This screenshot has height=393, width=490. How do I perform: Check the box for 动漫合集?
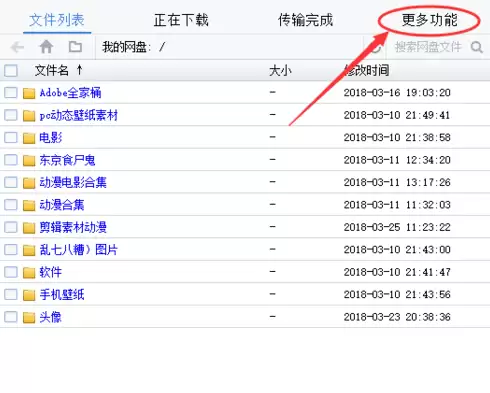pyautogui.click(x=11, y=205)
